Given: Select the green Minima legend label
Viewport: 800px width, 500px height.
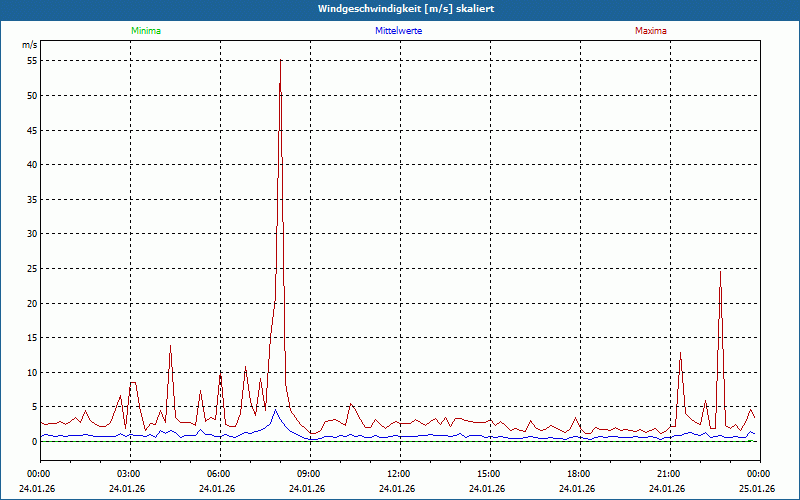Looking at the screenshot, I should (x=146, y=31).
